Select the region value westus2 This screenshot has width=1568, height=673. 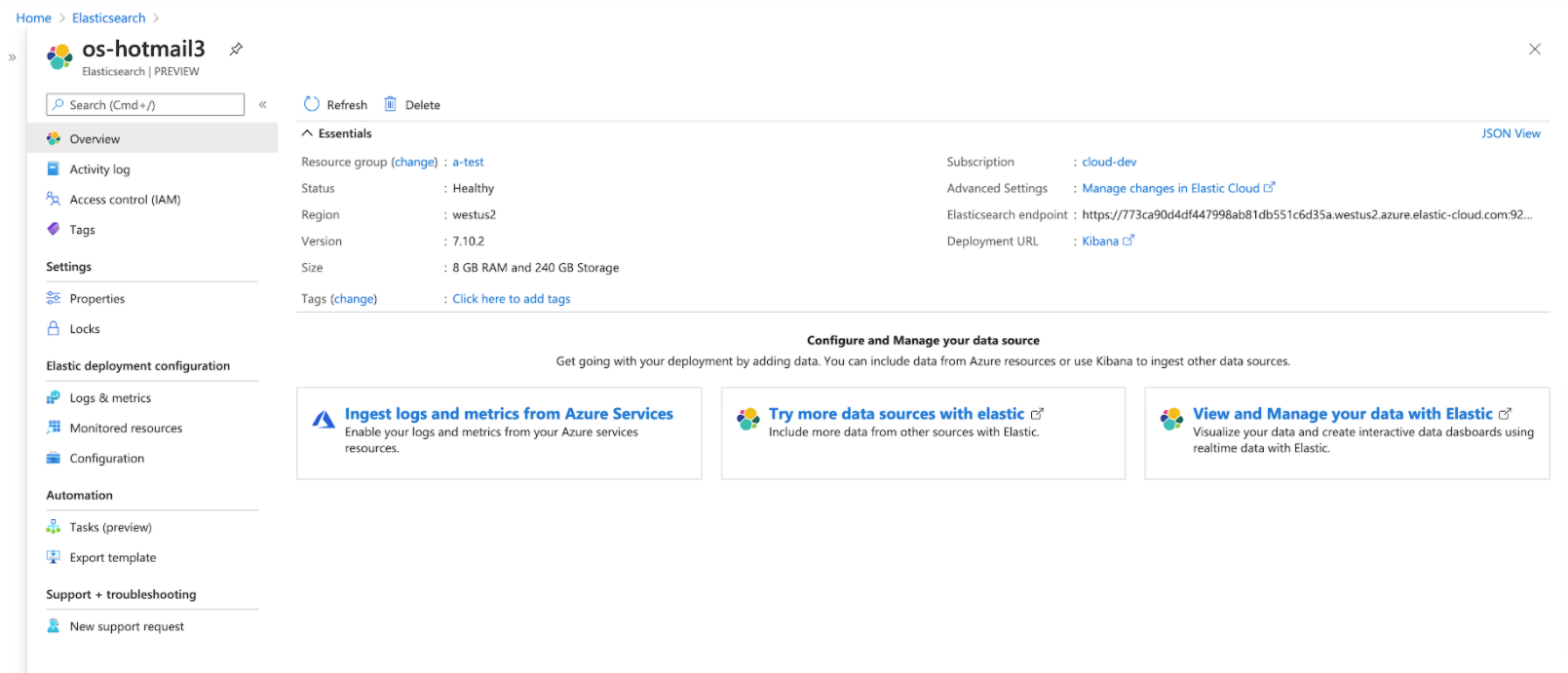(474, 214)
